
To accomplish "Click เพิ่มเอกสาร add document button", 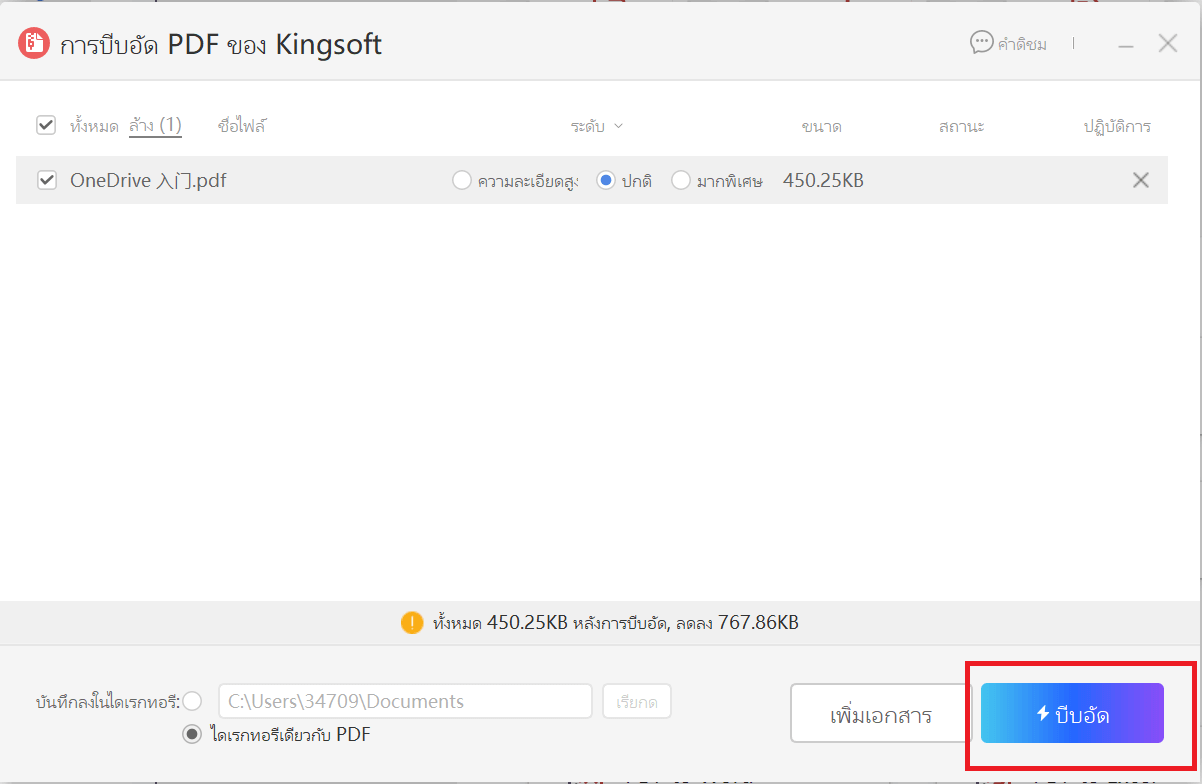I will [881, 714].
